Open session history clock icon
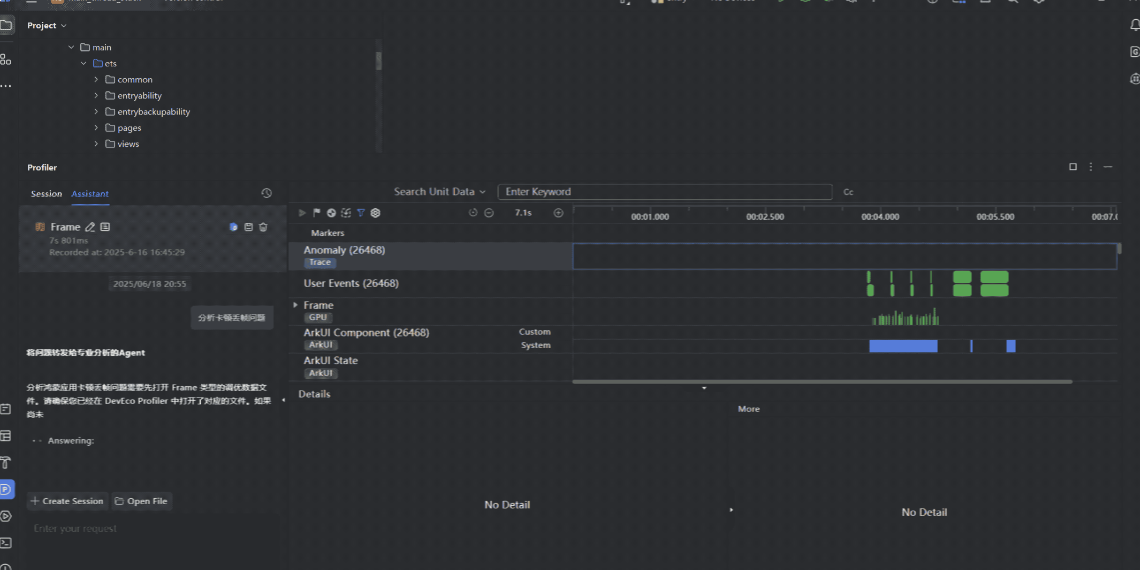Viewport: 1140px width, 570px height. 266,193
